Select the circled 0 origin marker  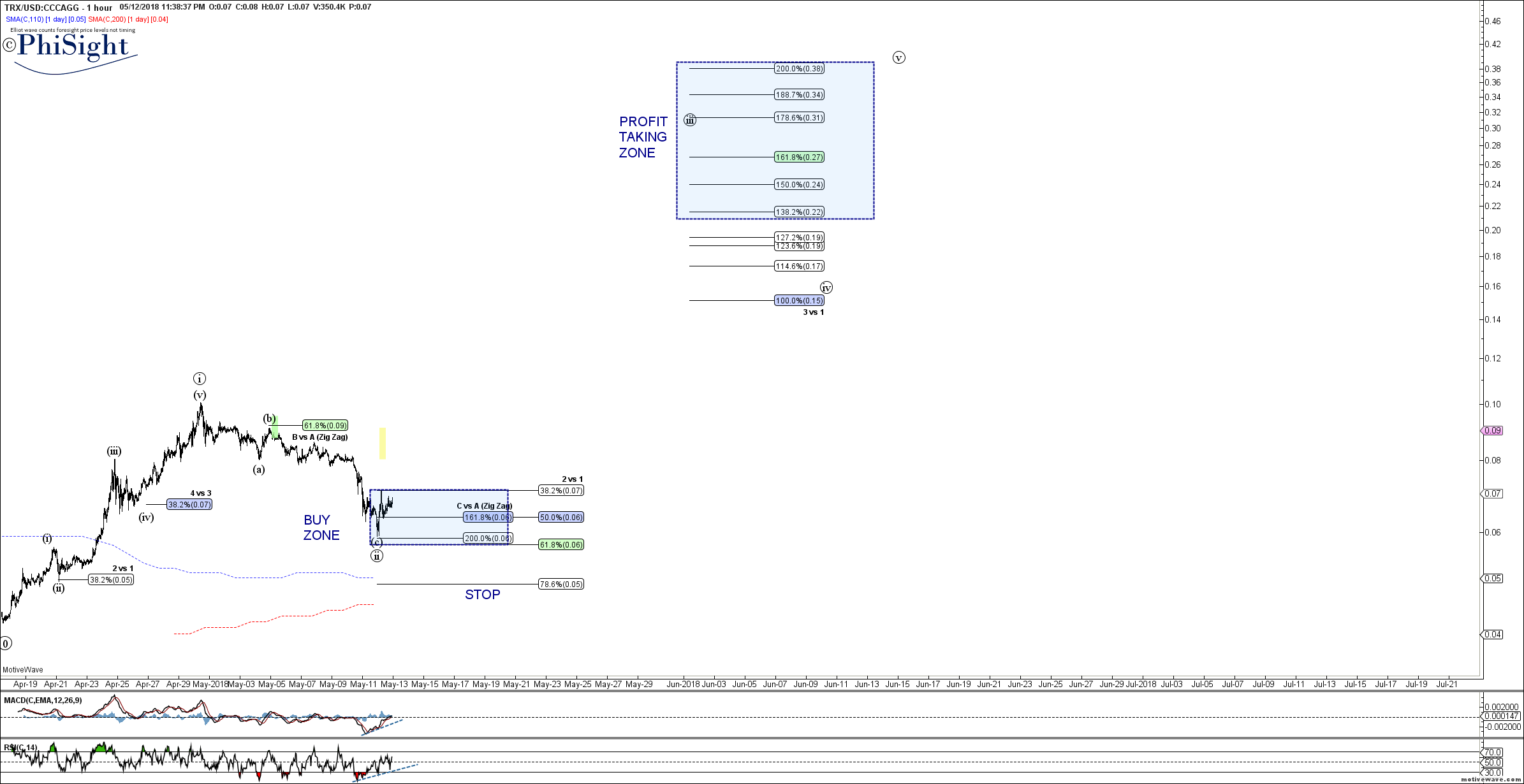click(x=5, y=643)
